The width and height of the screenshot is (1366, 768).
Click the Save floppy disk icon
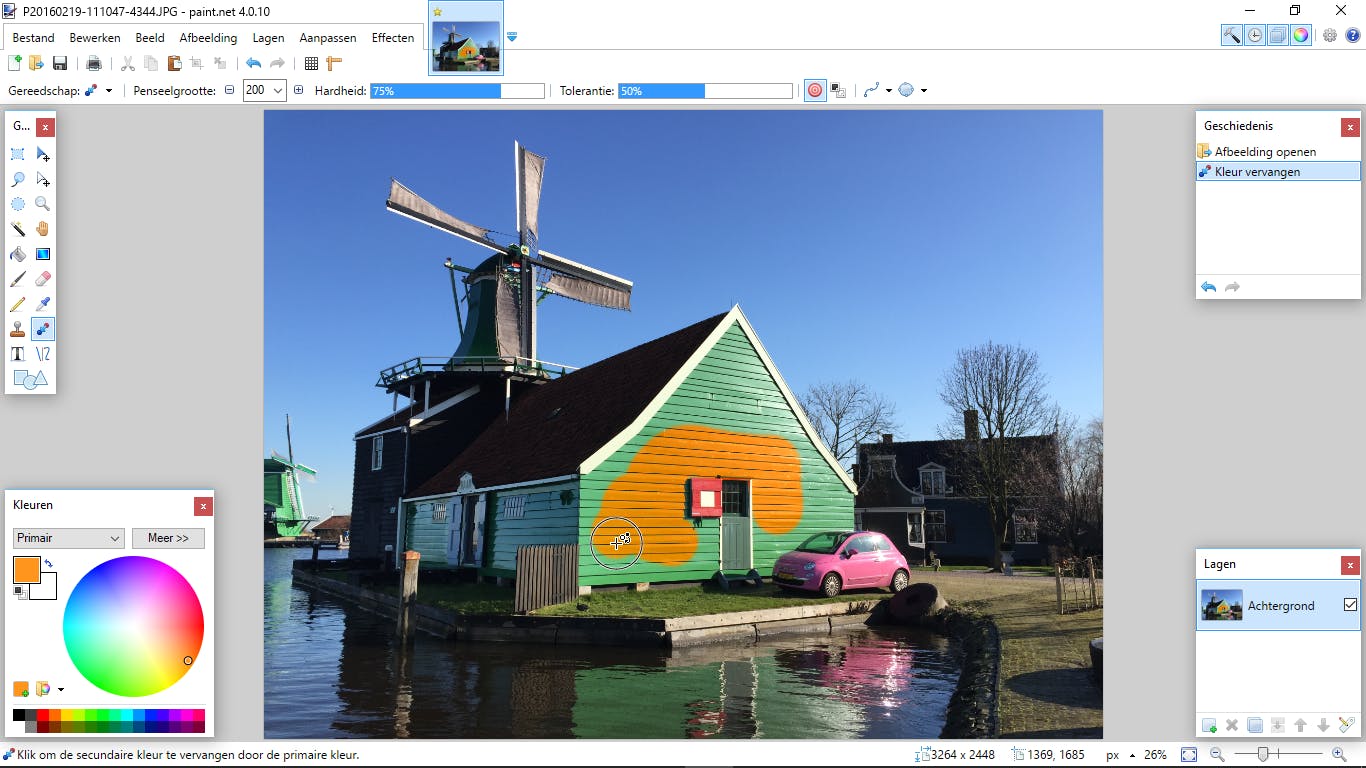click(x=60, y=64)
